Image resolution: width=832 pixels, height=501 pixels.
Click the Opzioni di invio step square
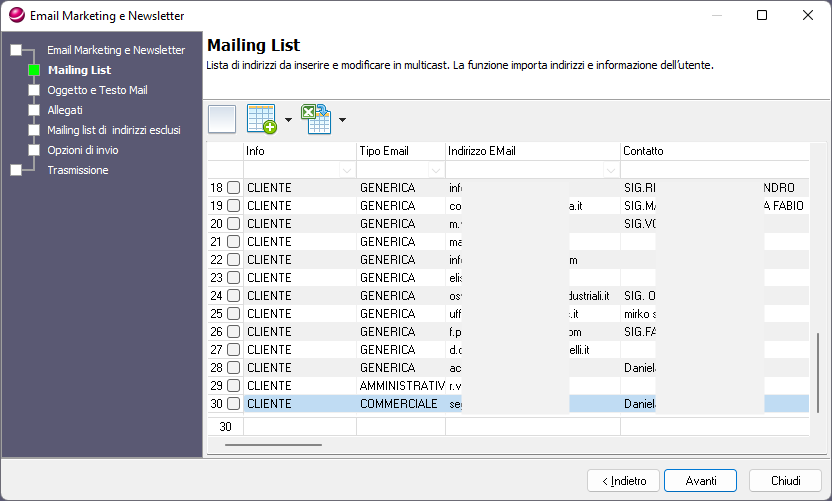pyautogui.click(x=34, y=150)
